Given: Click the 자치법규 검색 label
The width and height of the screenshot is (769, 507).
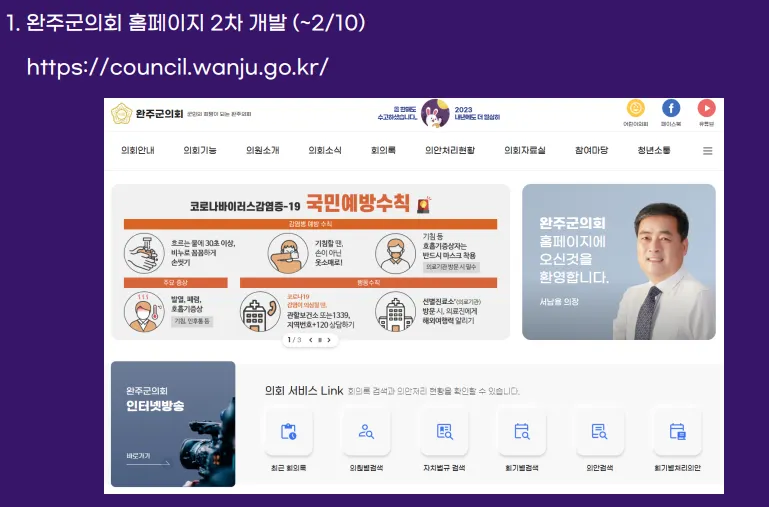Looking at the screenshot, I should [x=444, y=468].
